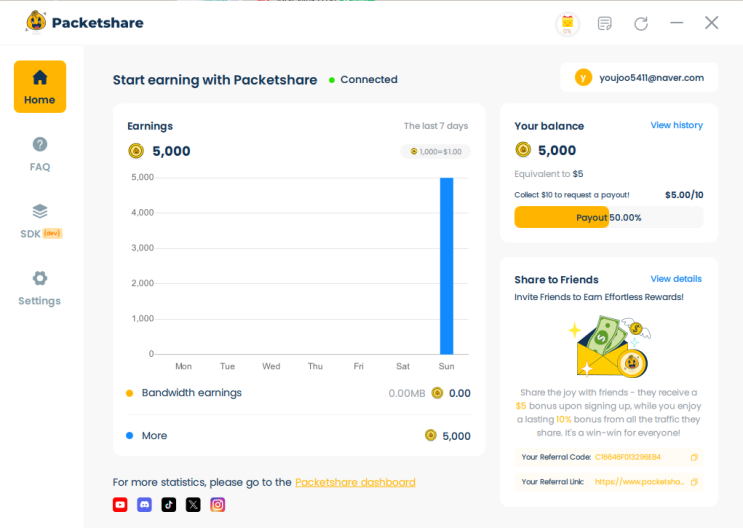The width and height of the screenshot is (743, 528).
Task: Open the X (Twitter) social icon
Action: pos(193,505)
